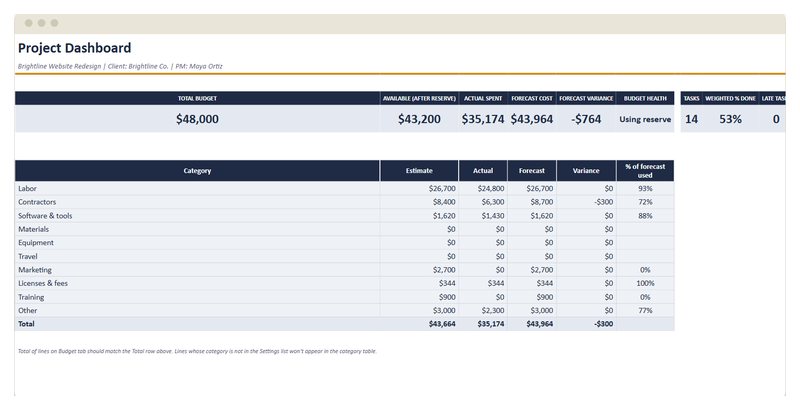Viewport: 800px width, 410px height.
Task: Select the late tasks value 0
Action: [776, 119]
